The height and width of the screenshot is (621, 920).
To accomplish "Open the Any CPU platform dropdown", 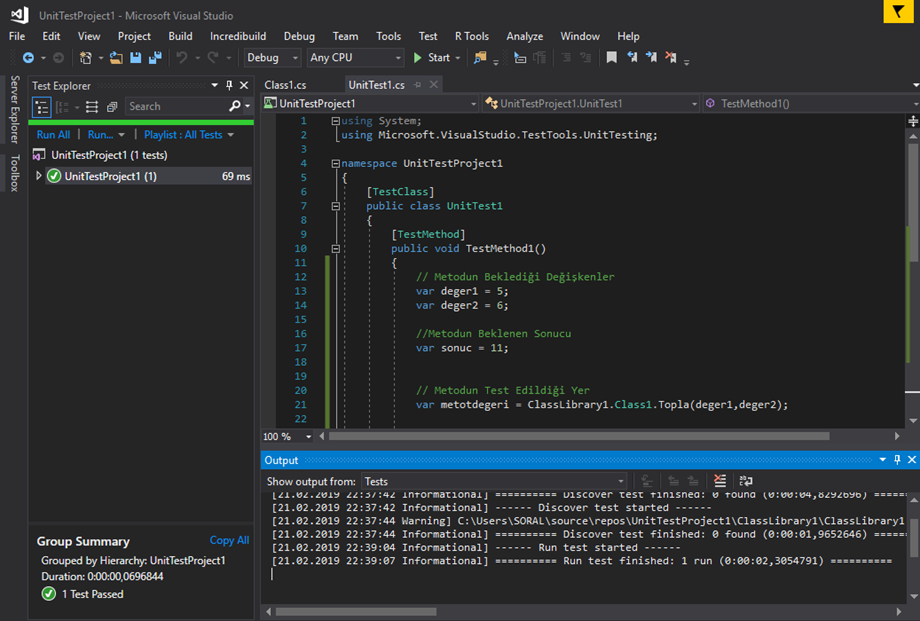I will coord(355,58).
